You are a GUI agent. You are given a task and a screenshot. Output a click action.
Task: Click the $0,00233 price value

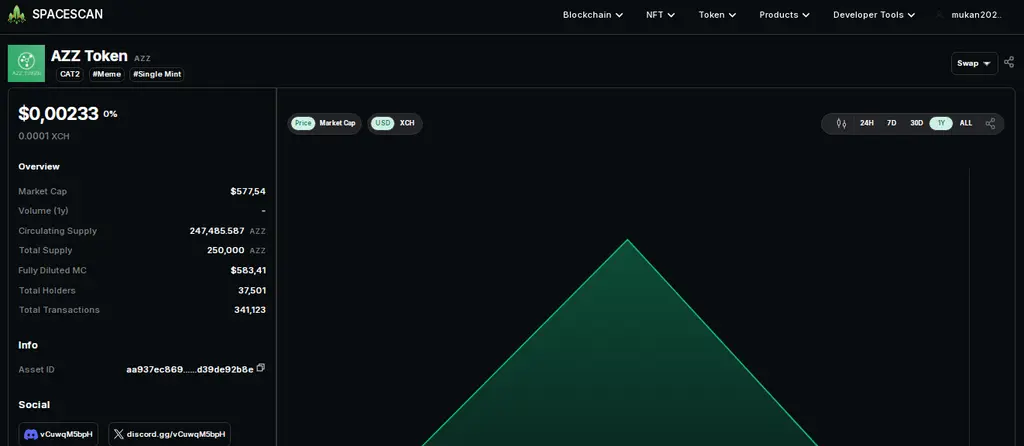click(58, 114)
